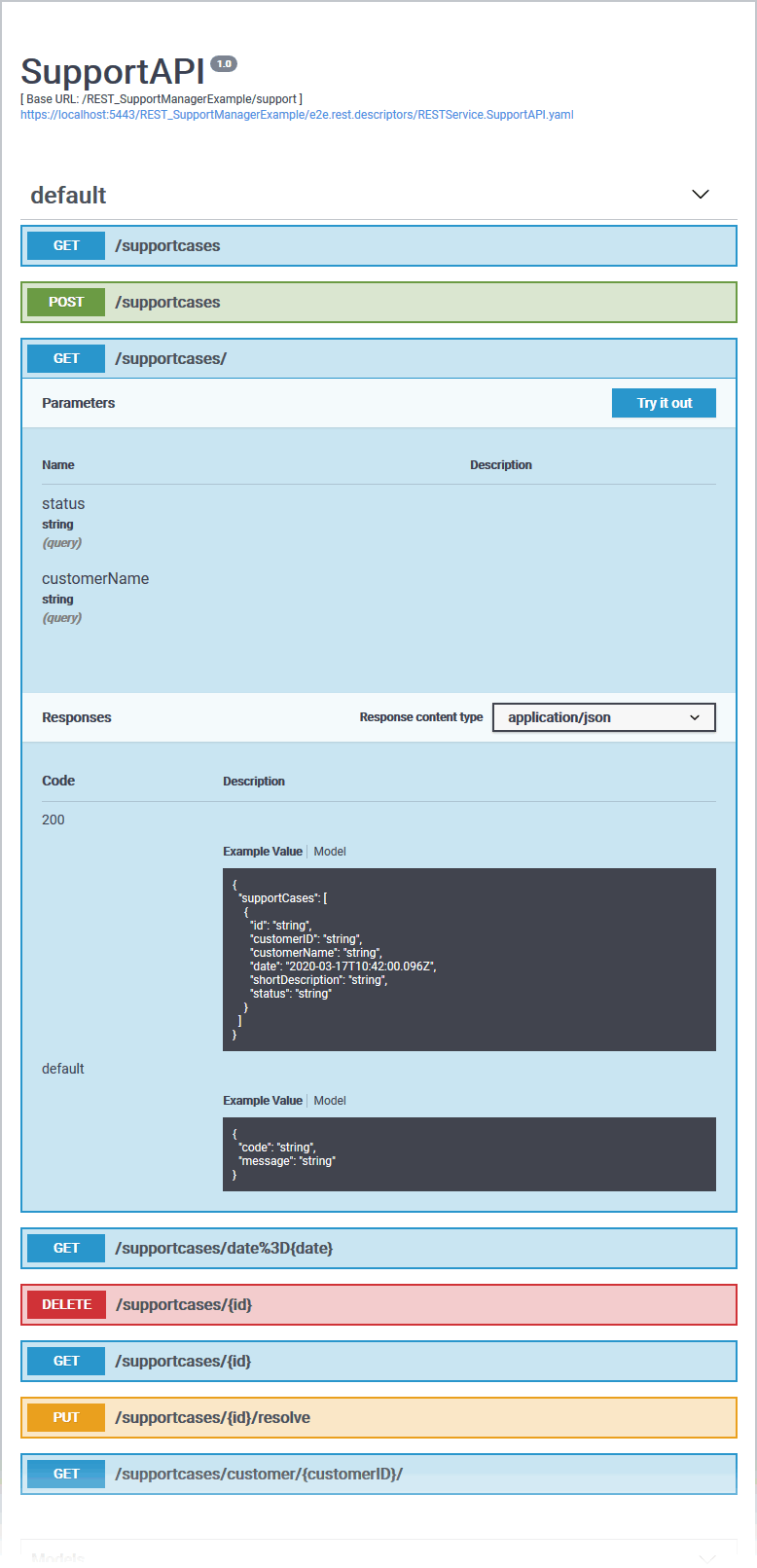This screenshot has width=757, height=1568.
Task: Open the Response content type dropdown
Action: [603, 717]
